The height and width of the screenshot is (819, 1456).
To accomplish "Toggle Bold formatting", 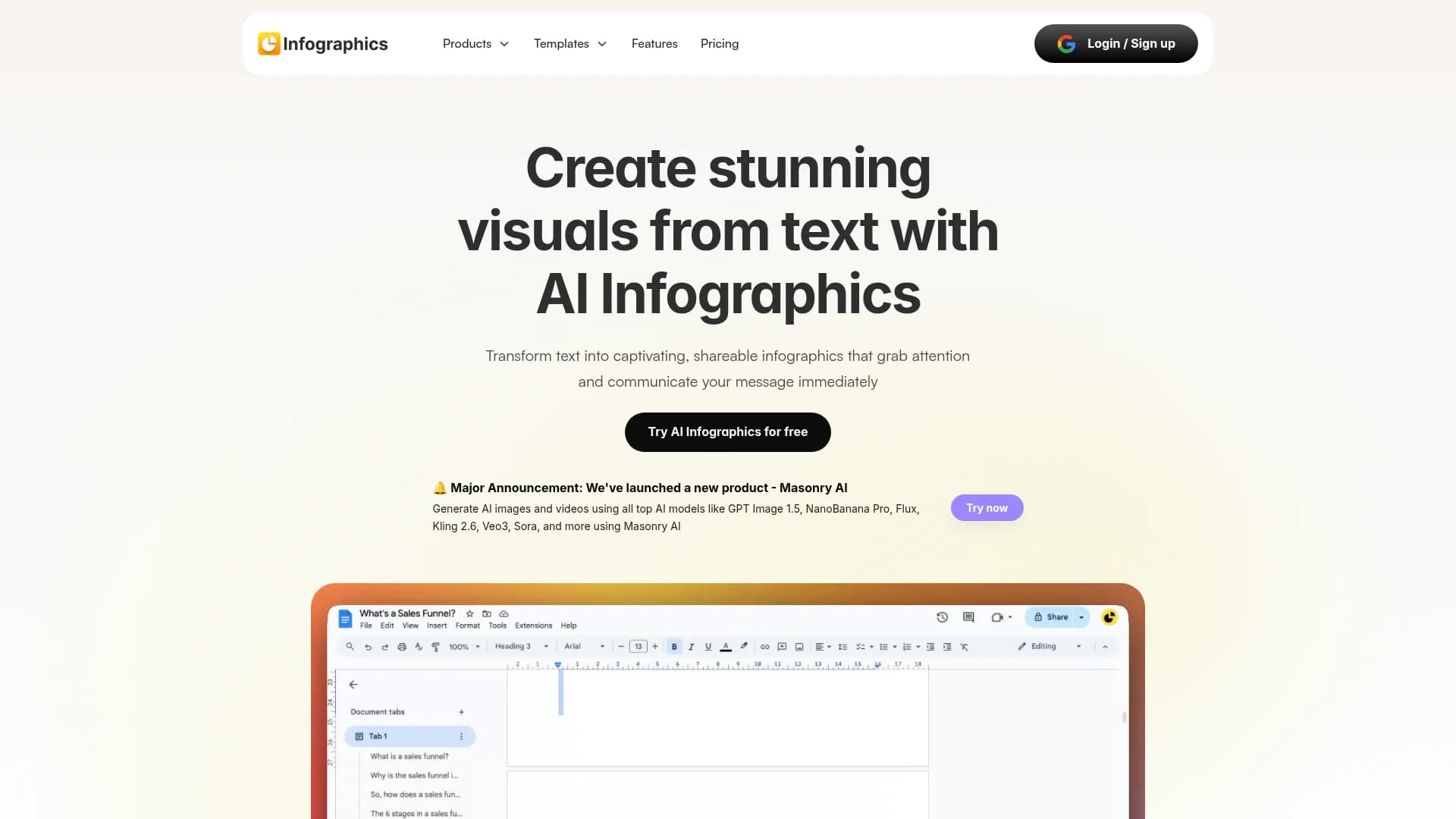I will (674, 647).
